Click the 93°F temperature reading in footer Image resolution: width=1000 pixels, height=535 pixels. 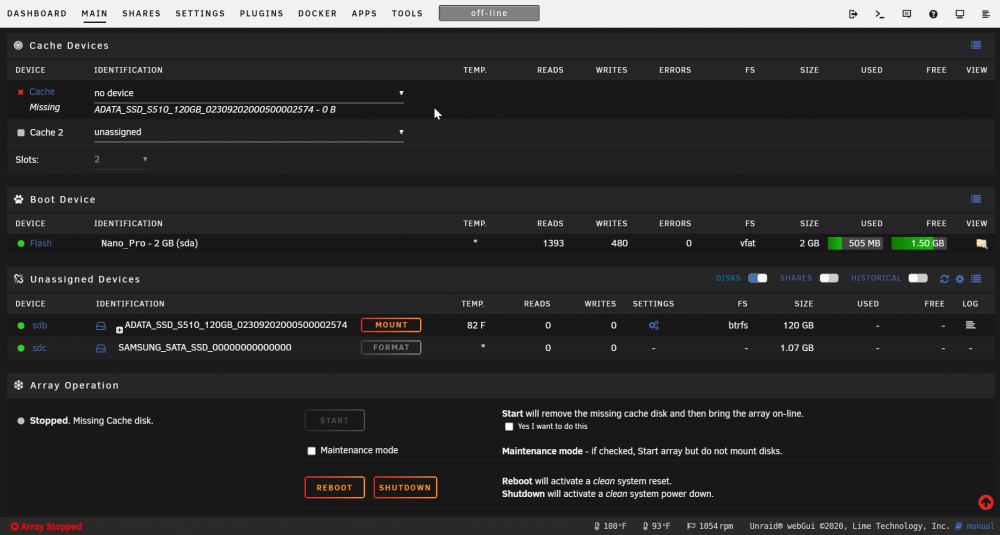(x=657, y=526)
